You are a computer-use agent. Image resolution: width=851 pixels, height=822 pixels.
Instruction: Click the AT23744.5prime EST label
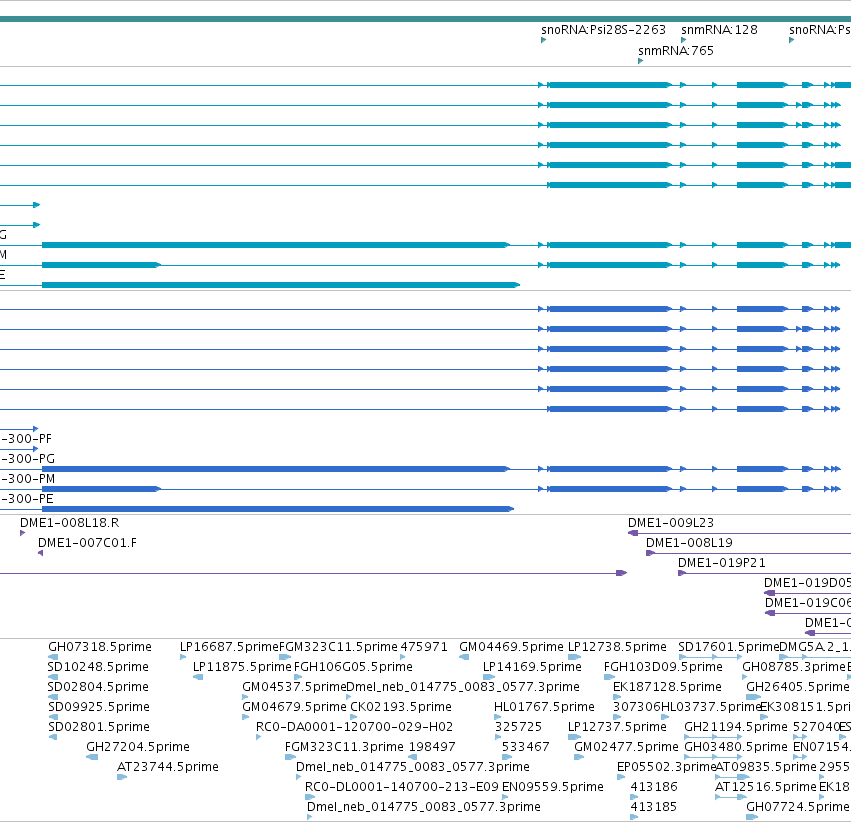(x=168, y=768)
